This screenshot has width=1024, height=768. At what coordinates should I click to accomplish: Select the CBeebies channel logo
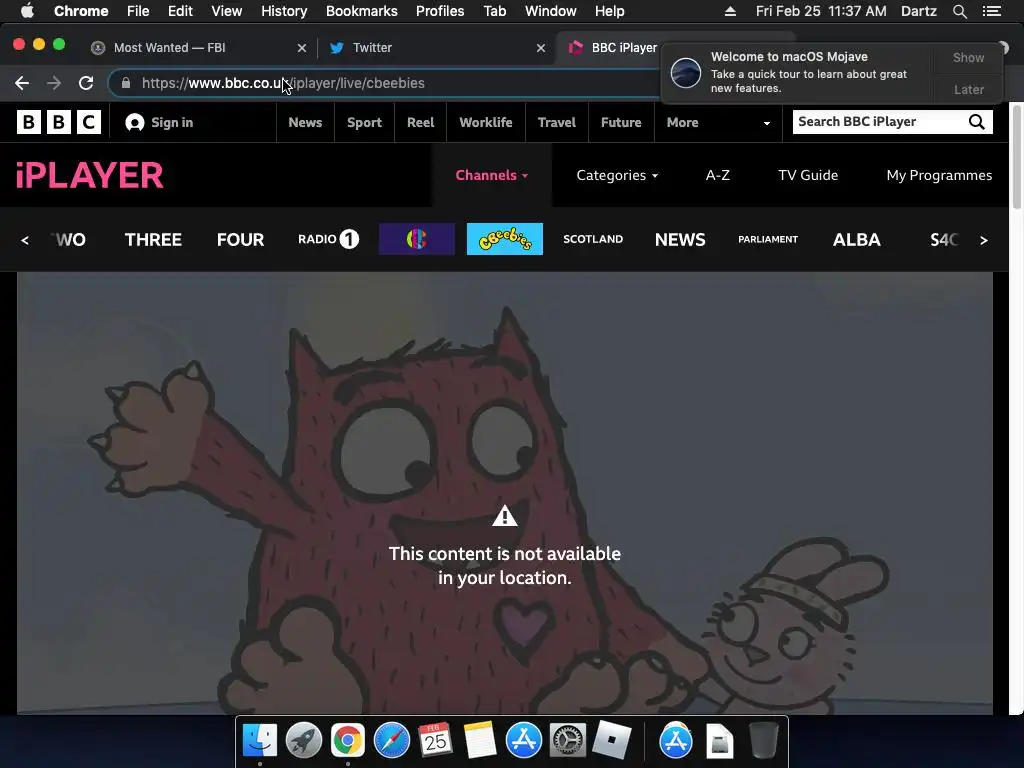(x=505, y=239)
